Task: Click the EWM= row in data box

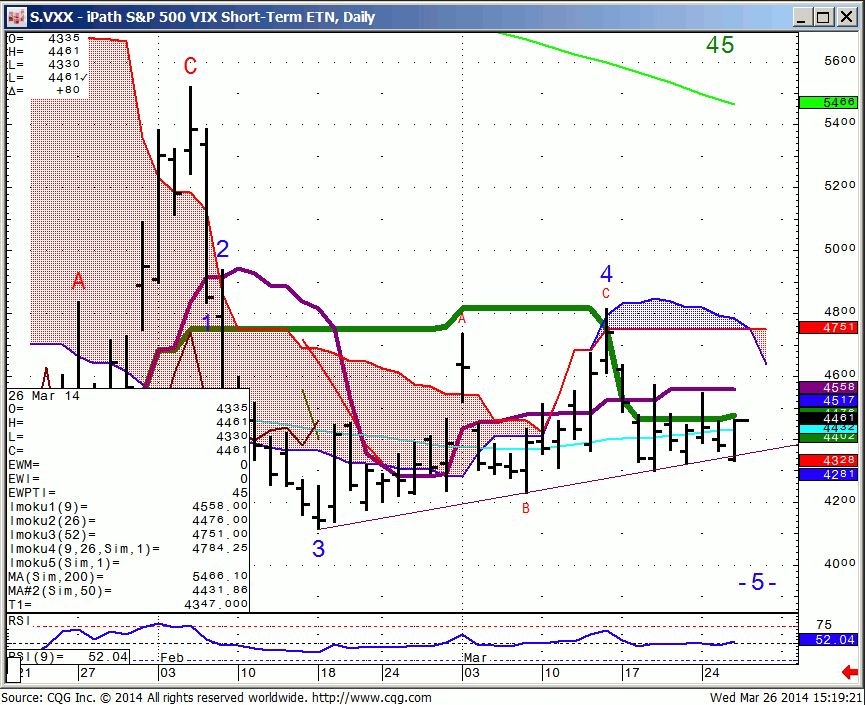Action: coord(129,464)
